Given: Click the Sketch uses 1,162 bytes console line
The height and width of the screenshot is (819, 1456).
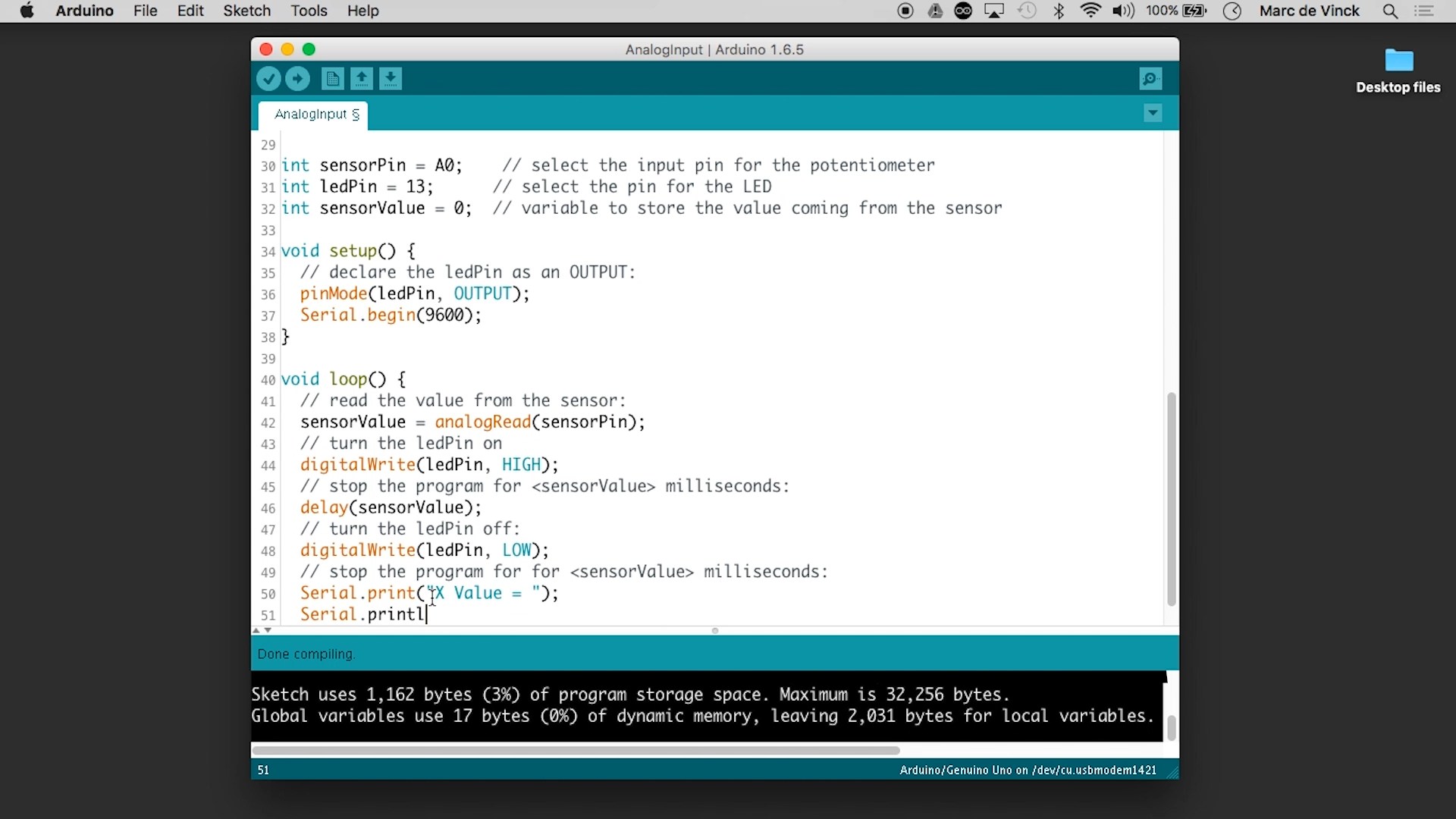Looking at the screenshot, I should click(631, 695).
